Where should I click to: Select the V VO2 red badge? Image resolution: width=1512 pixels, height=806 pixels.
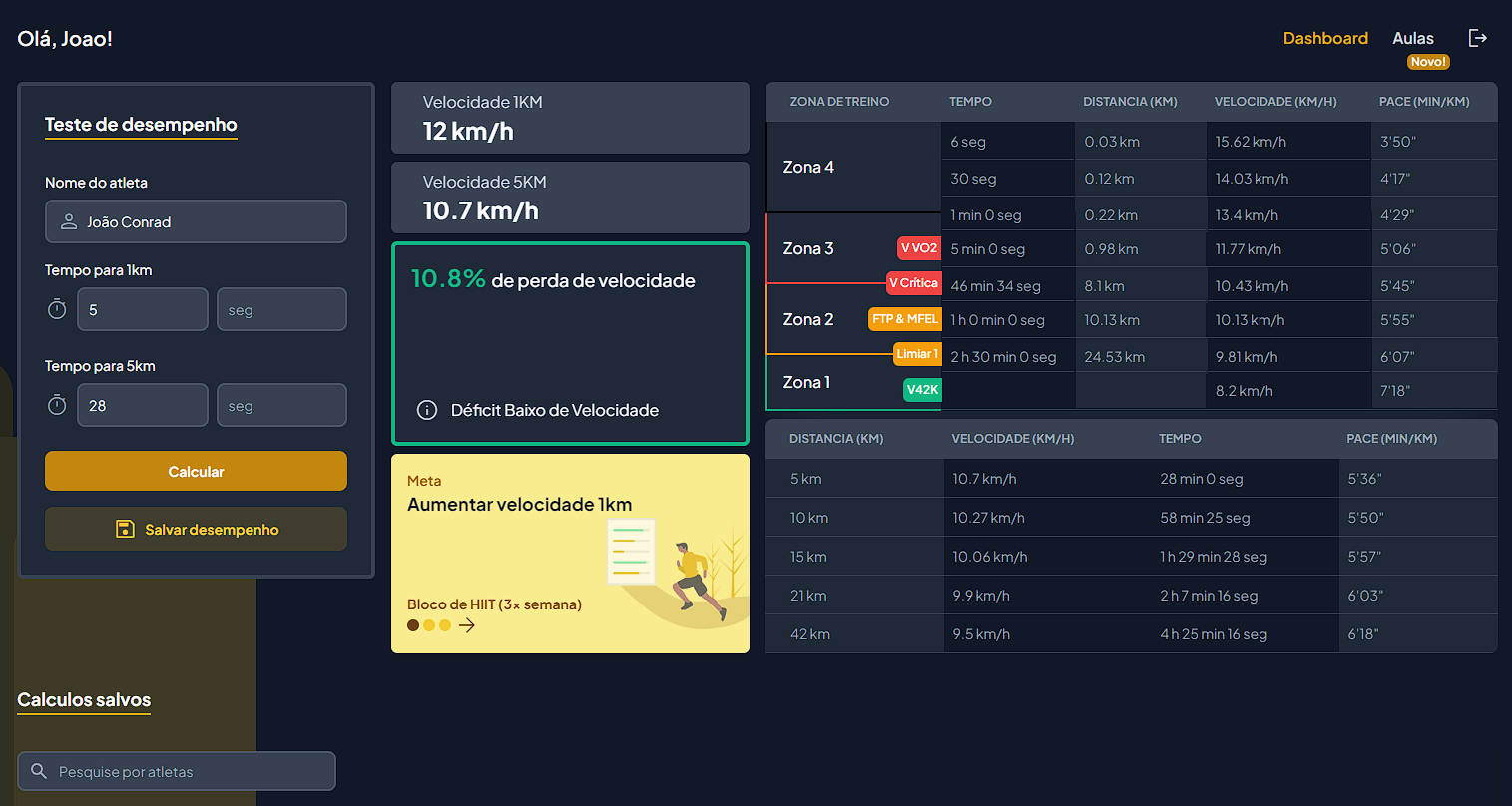point(919,248)
